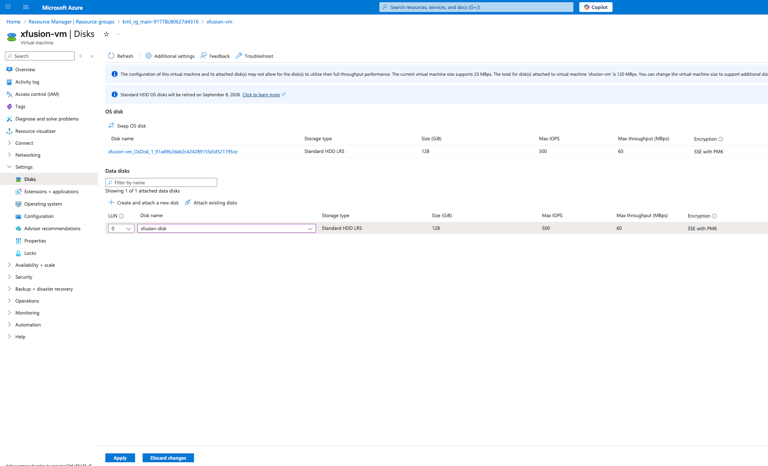The height and width of the screenshot is (466, 768).
Task: Open Overview in the sidebar
Action: [25, 70]
